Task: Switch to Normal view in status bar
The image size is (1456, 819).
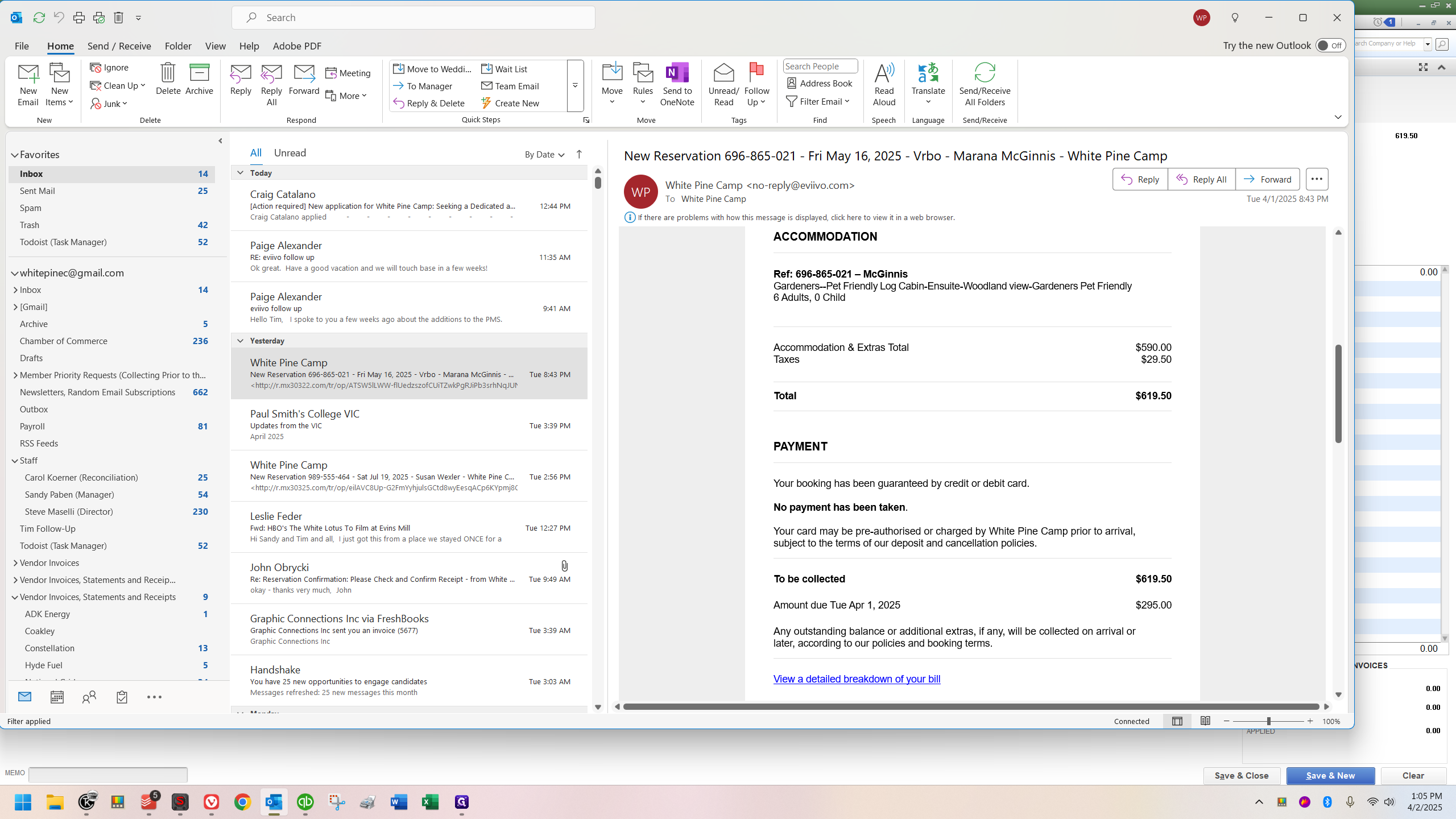Action: (1177, 721)
